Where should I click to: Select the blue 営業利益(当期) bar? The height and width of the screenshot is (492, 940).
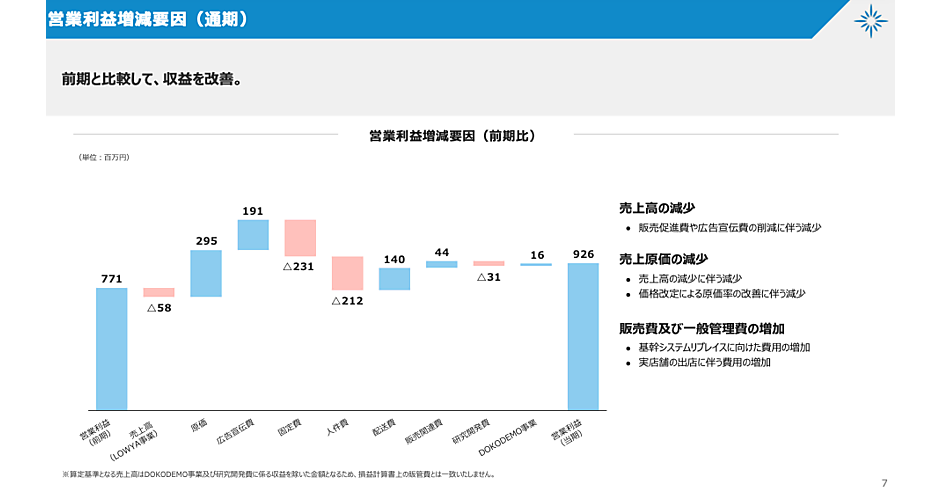583,337
